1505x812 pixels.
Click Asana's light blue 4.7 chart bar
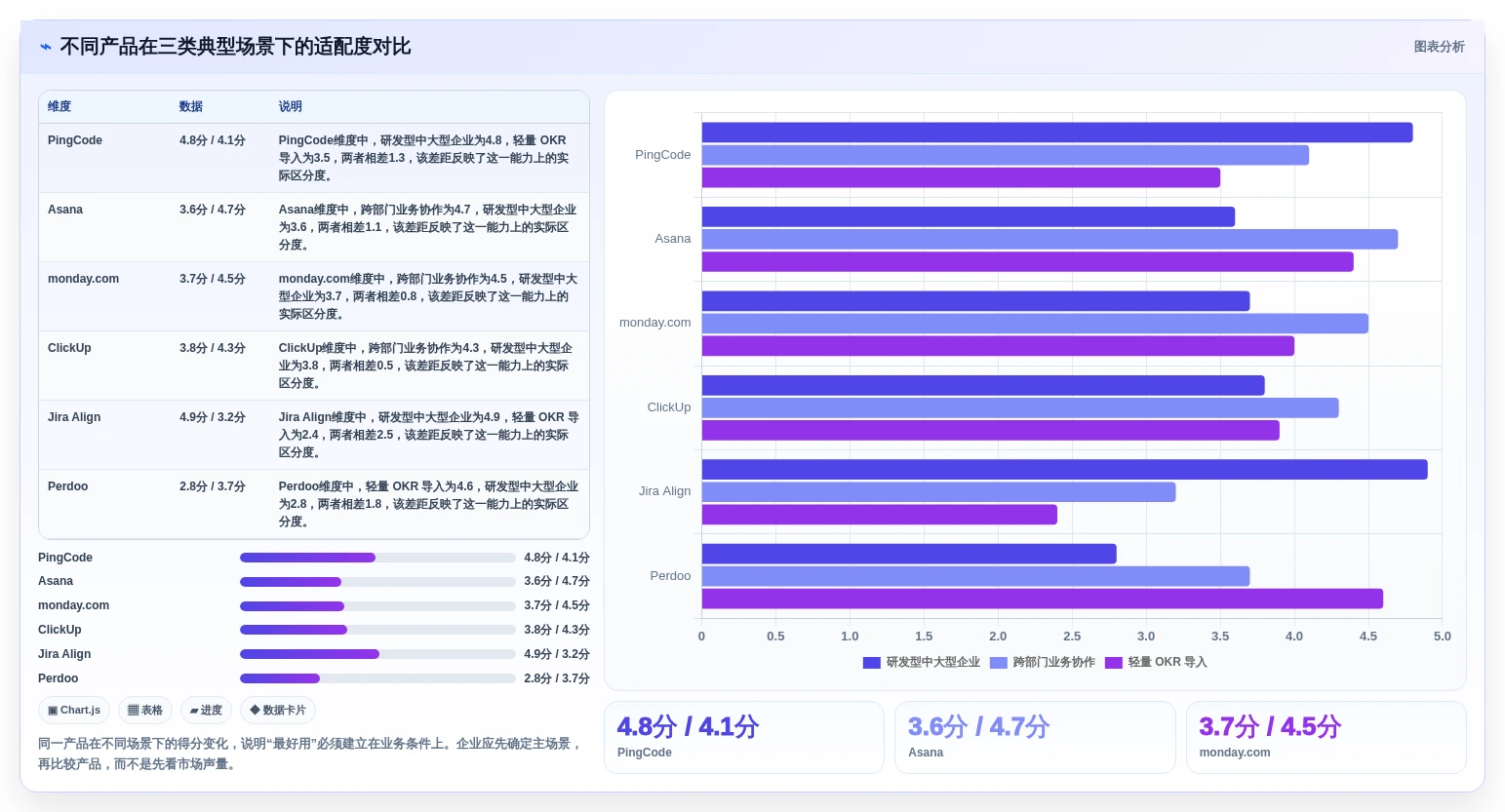click(x=1050, y=239)
